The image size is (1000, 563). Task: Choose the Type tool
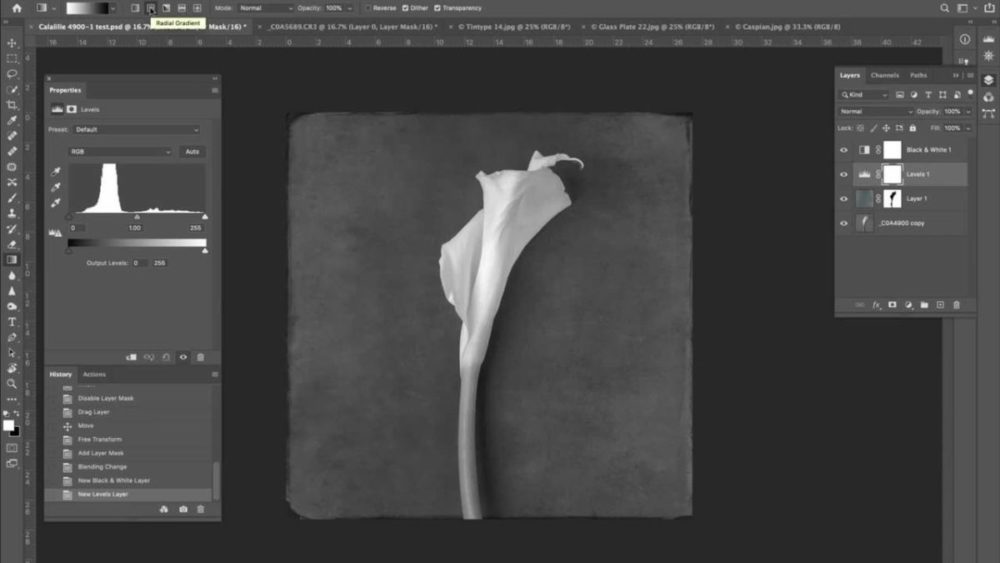pos(12,322)
